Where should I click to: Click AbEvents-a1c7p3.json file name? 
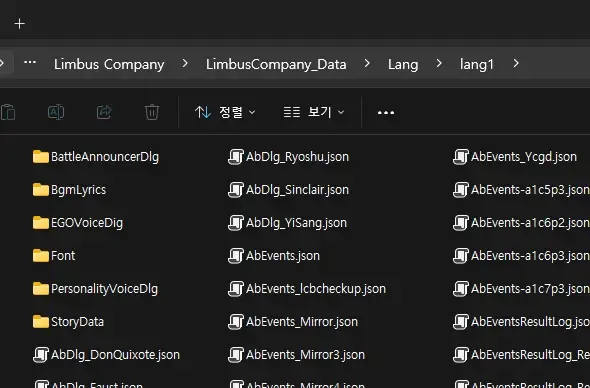[530, 289]
